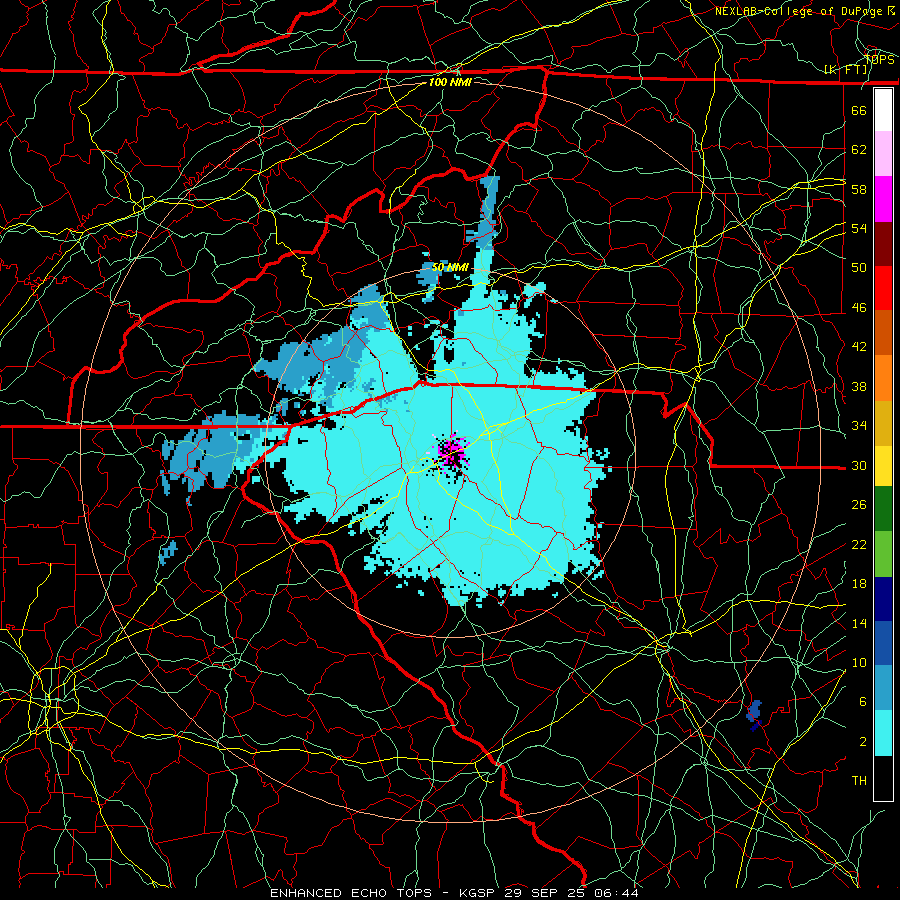This screenshot has height=900, width=900.
Task: Click the '6' legend value
Action: pos(863,702)
